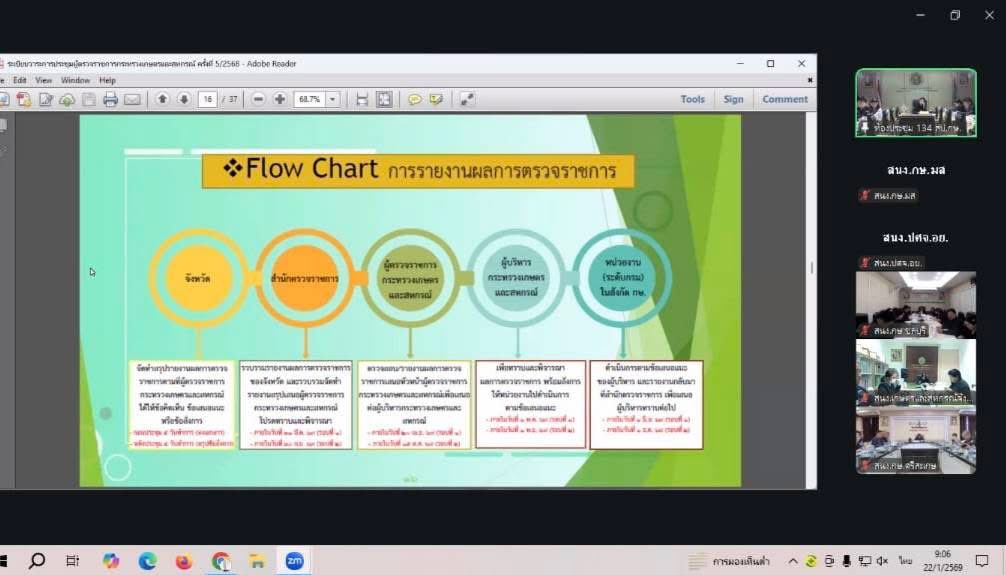Click the highlight text tool icon
Screen dimensions: 1006x575
[436, 99]
